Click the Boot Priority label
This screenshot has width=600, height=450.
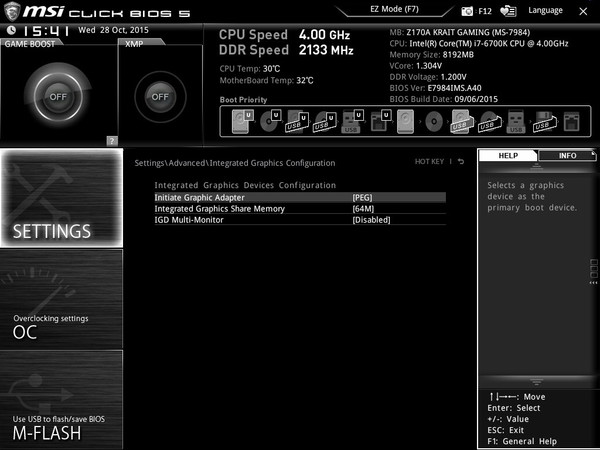click(243, 100)
